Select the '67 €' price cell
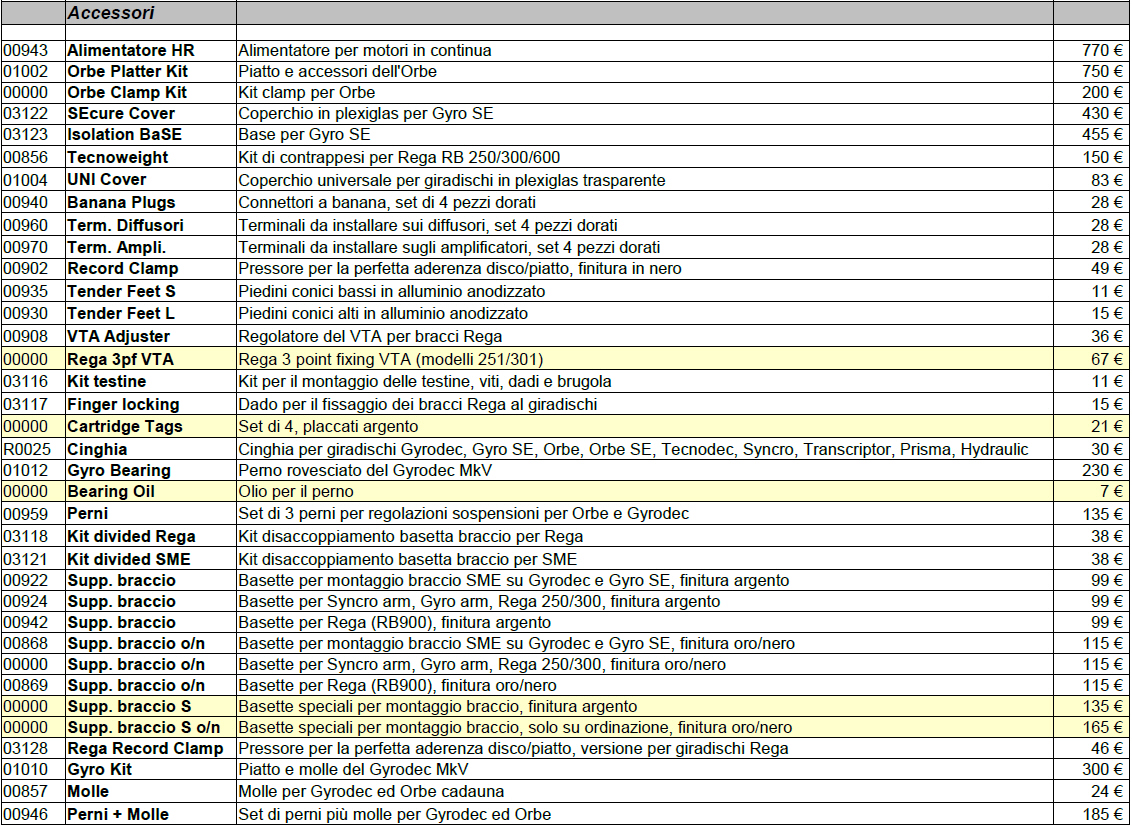Viewport: 1132px width, 826px height. tap(1092, 359)
